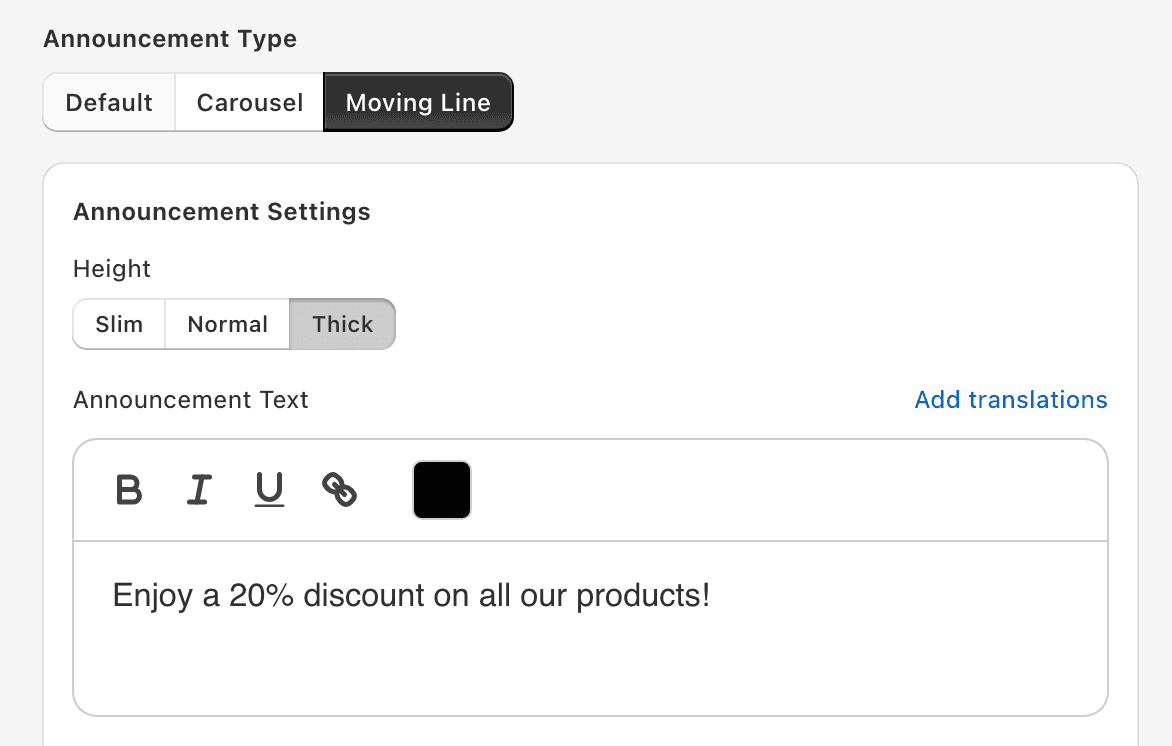Click the 'Enjoy a 20%' message text
The image size is (1172, 746).
(x=203, y=596)
